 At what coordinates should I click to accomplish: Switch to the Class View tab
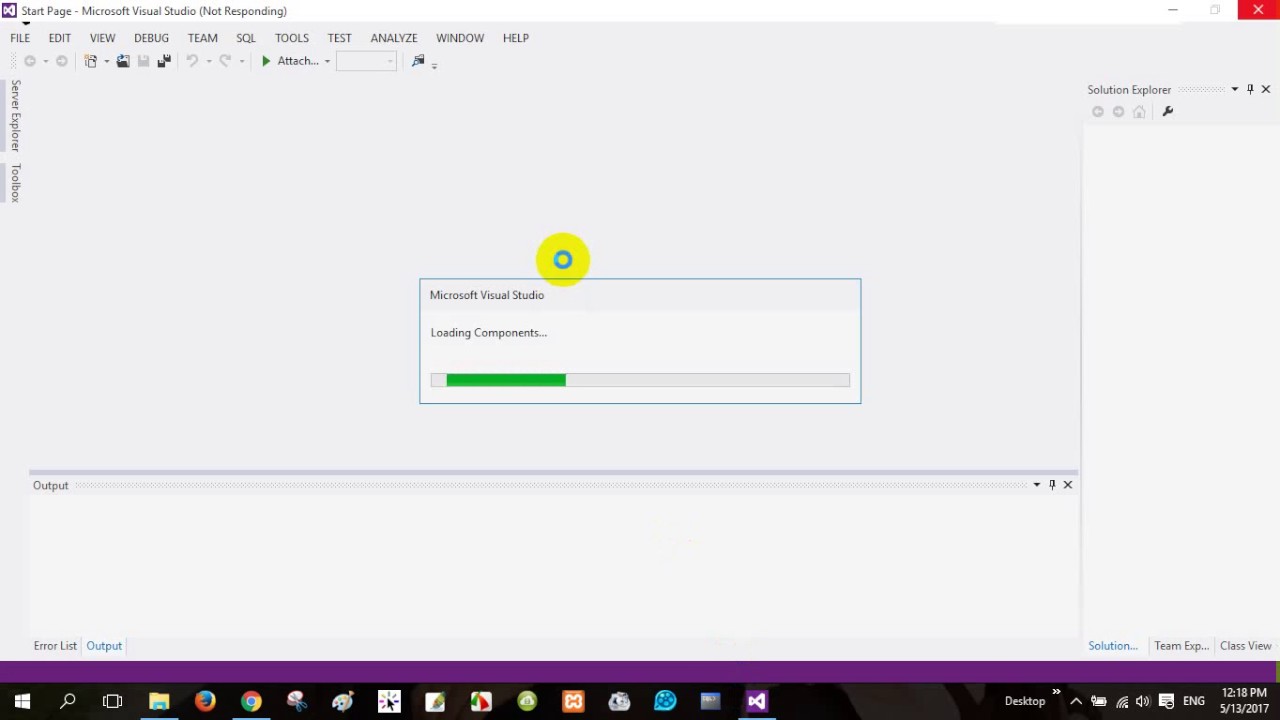click(1246, 646)
